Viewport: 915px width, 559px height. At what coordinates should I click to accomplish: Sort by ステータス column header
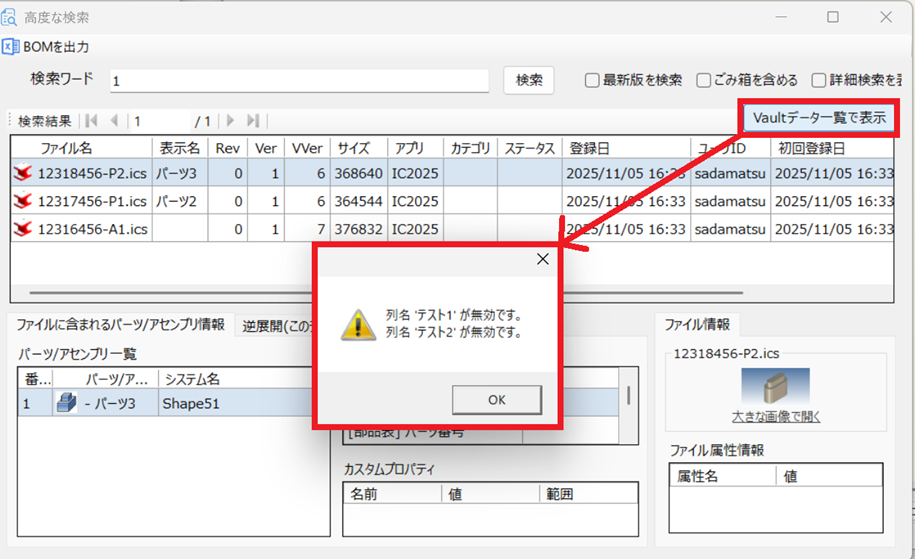(x=530, y=148)
